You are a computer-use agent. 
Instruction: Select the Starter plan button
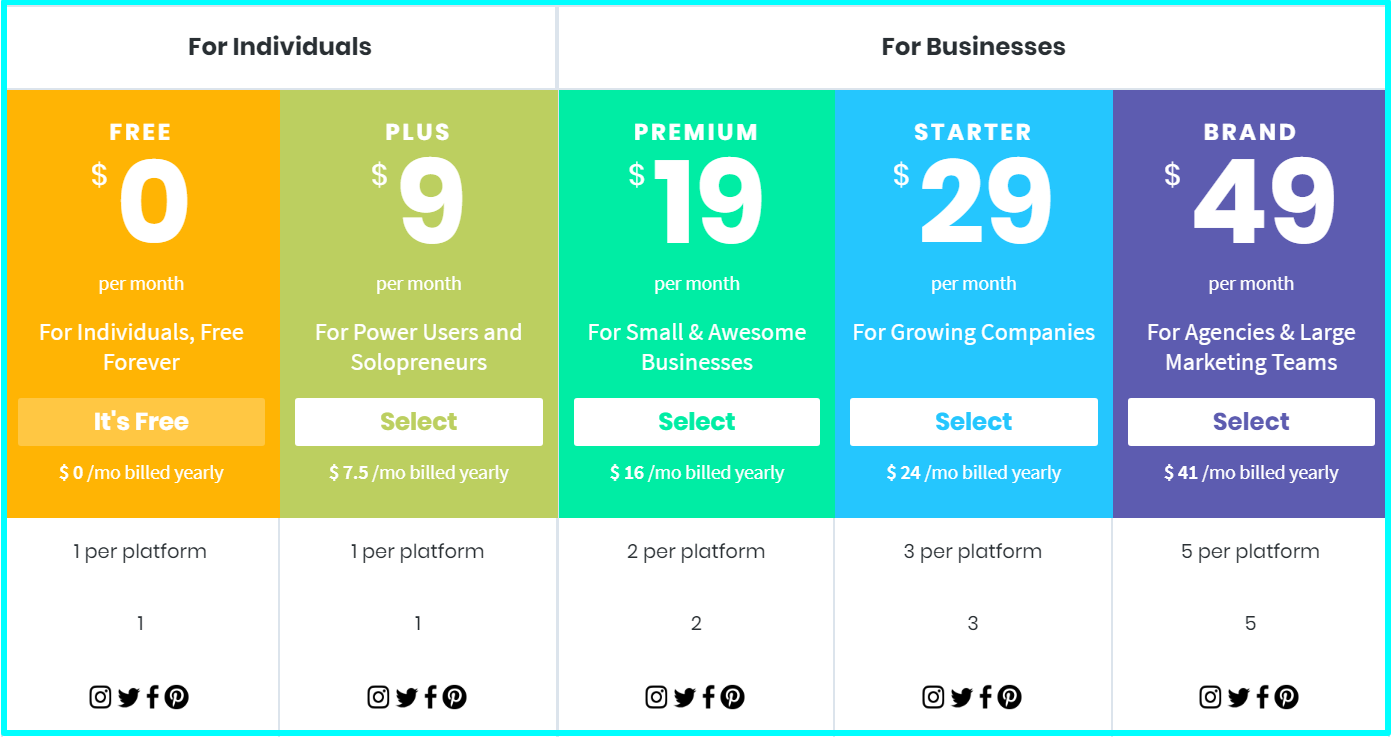pyautogui.click(x=974, y=422)
